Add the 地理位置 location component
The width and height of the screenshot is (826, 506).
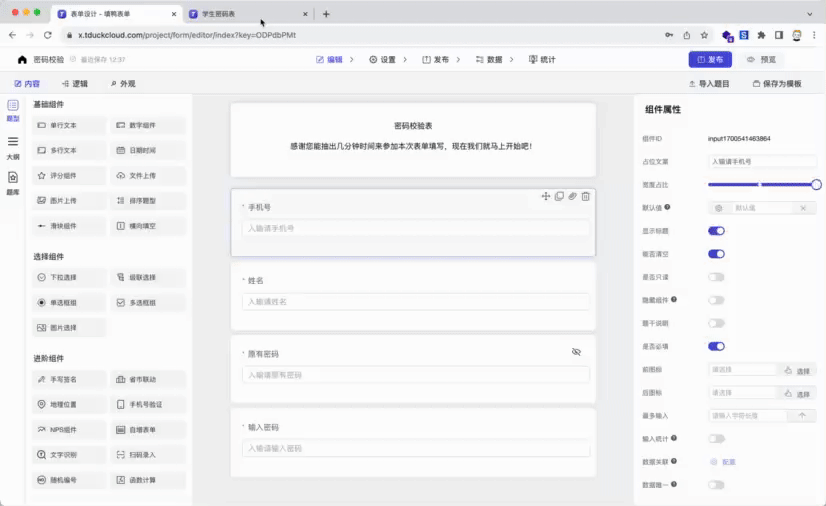click(x=69, y=404)
